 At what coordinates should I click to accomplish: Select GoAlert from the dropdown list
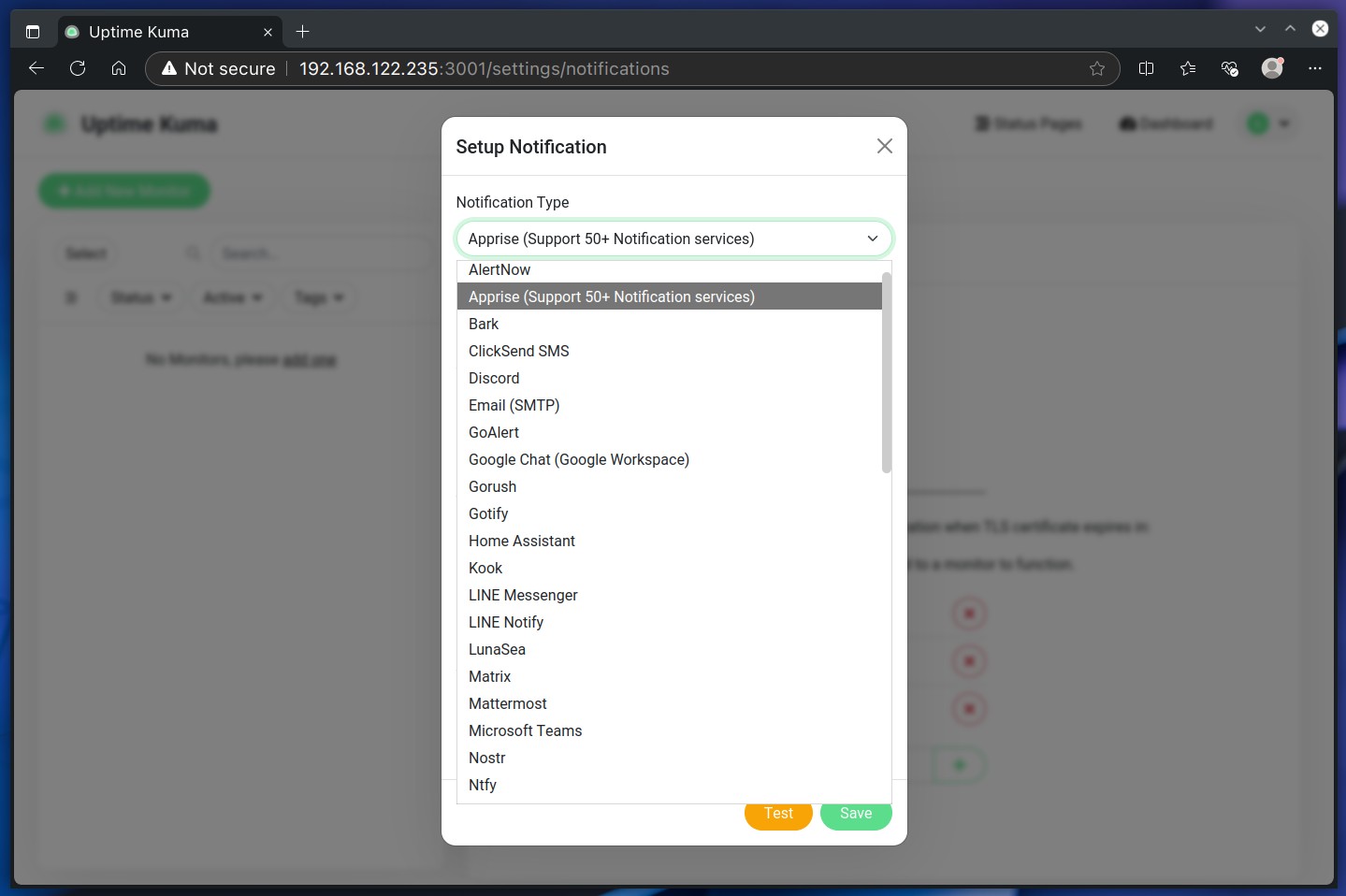point(670,432)
